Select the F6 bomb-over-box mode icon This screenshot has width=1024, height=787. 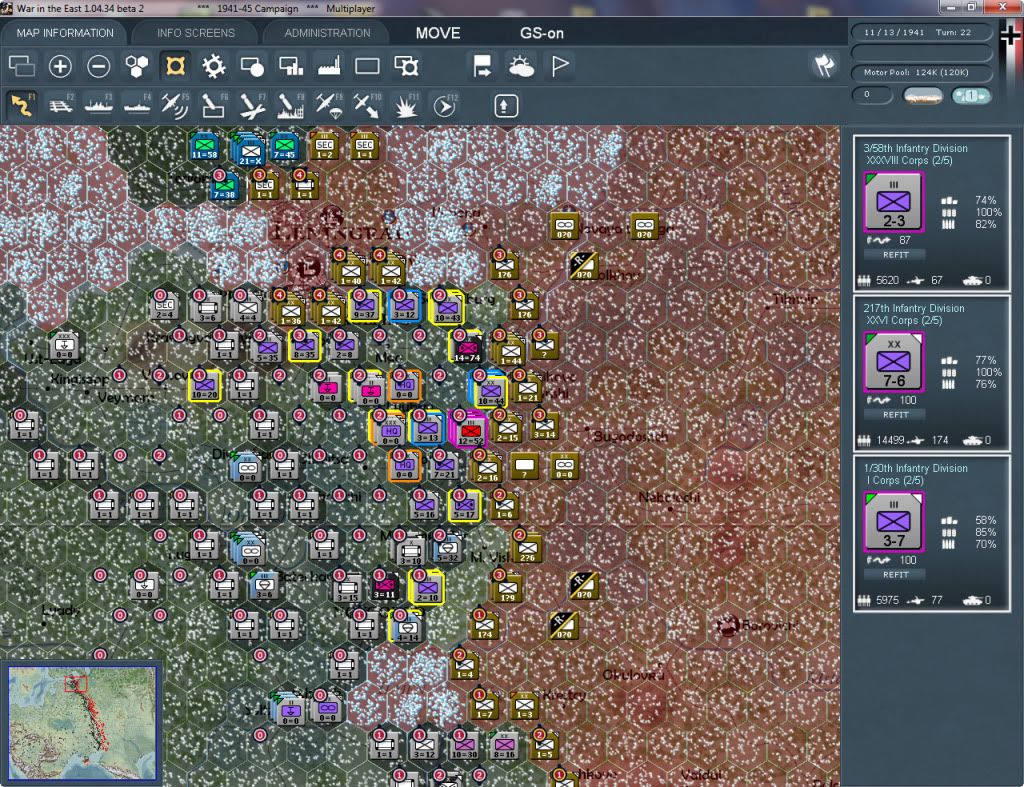214,105
